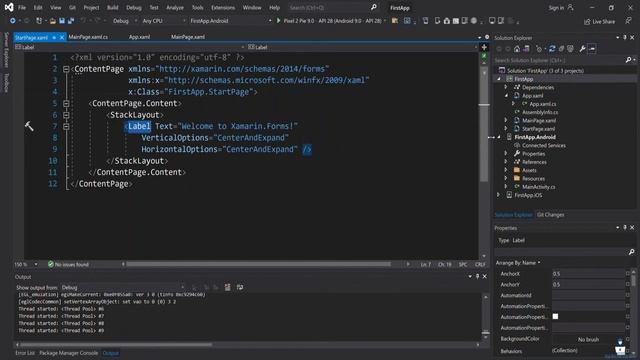
Task: Collapse the ContentPage.Content fold on line 5
Action: [66, 104]
